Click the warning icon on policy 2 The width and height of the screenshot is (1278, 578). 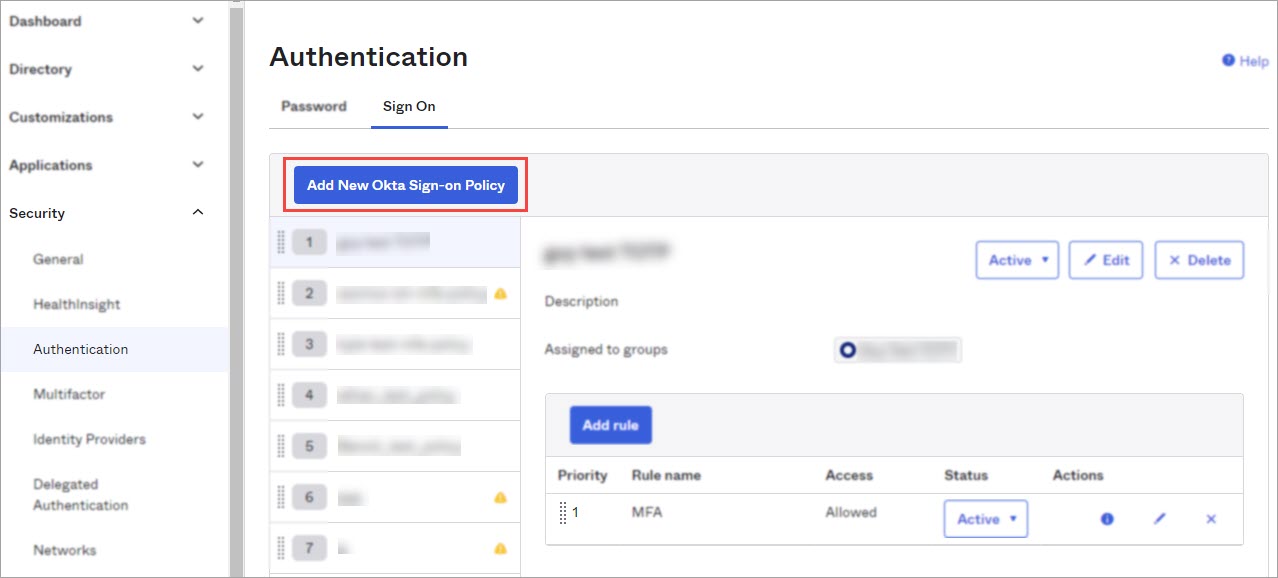(x=501, y=294)
